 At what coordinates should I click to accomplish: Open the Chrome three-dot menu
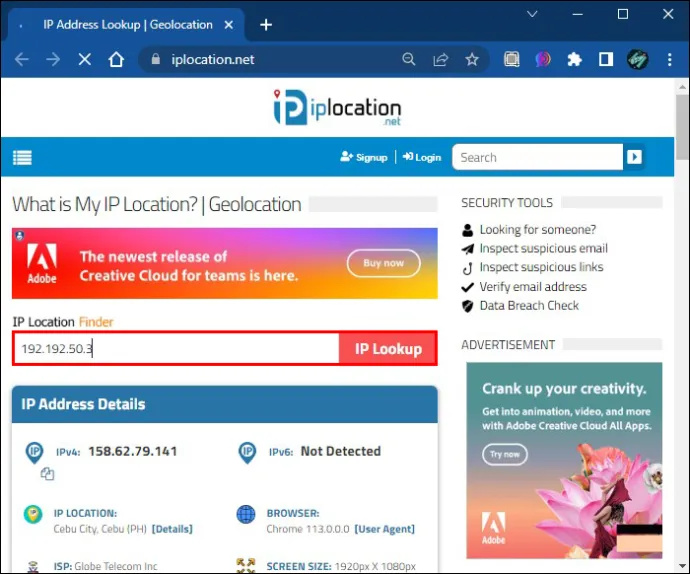point(669,59)
